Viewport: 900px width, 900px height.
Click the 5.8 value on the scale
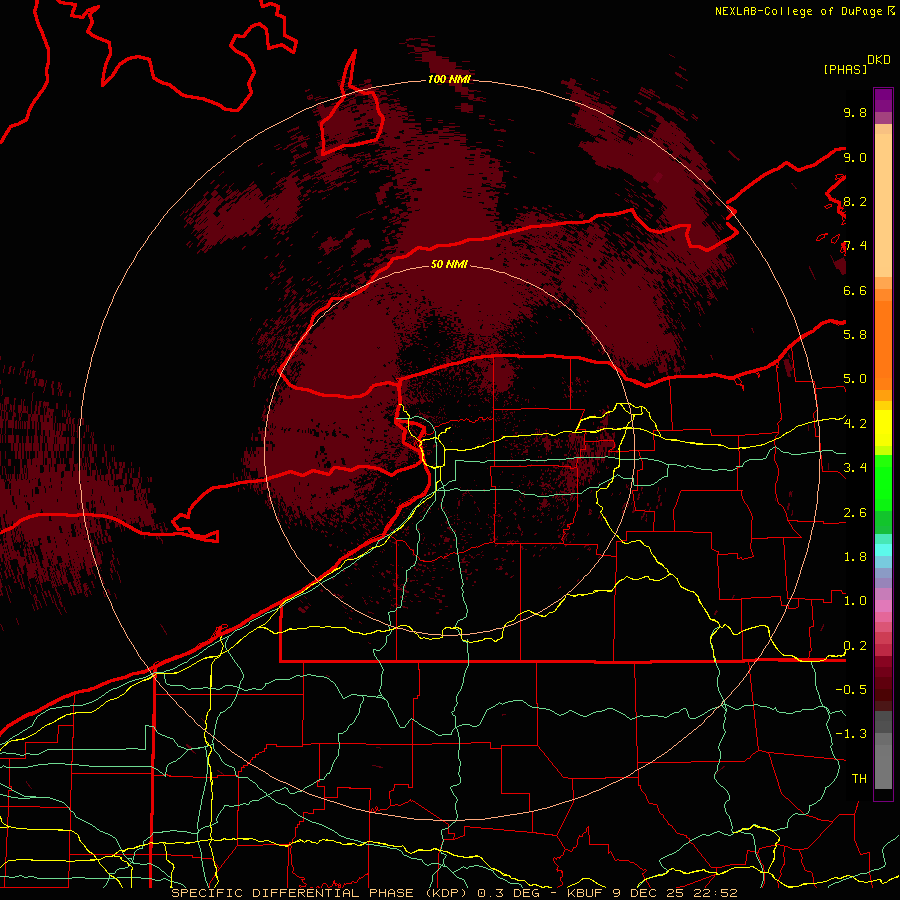[855, 335]
